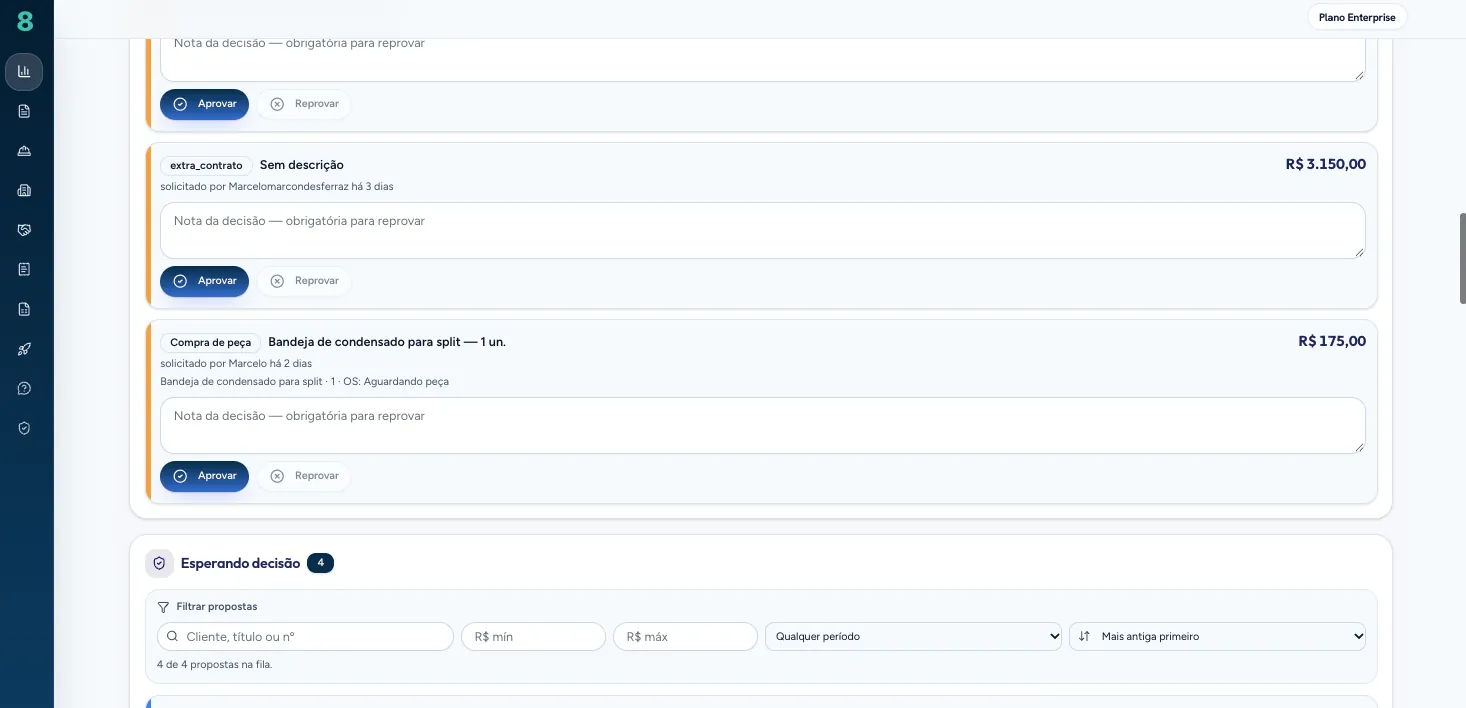Click 'solicitado por Marcelomarcondesferraz há 3 dias'
The width and height of the screenshot is (1466, 708).
(x=277, y=187)
